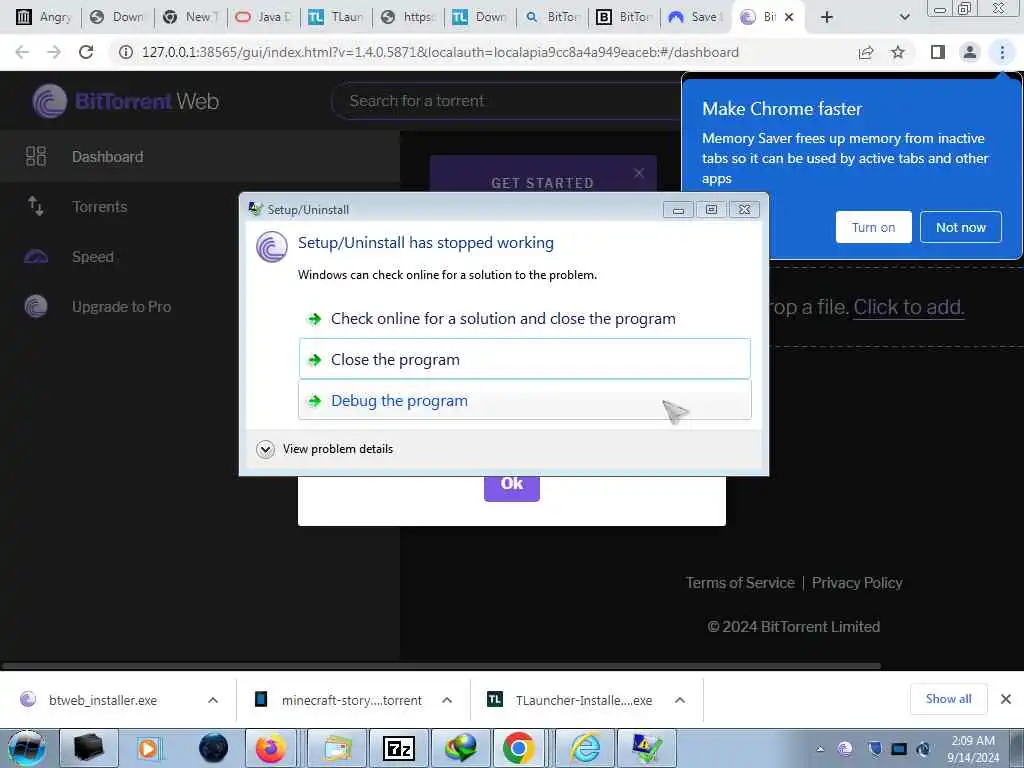Viewport: 1024px width, 768px height.
Task: Open the Windows Start menu
Action: click(27, 748)
